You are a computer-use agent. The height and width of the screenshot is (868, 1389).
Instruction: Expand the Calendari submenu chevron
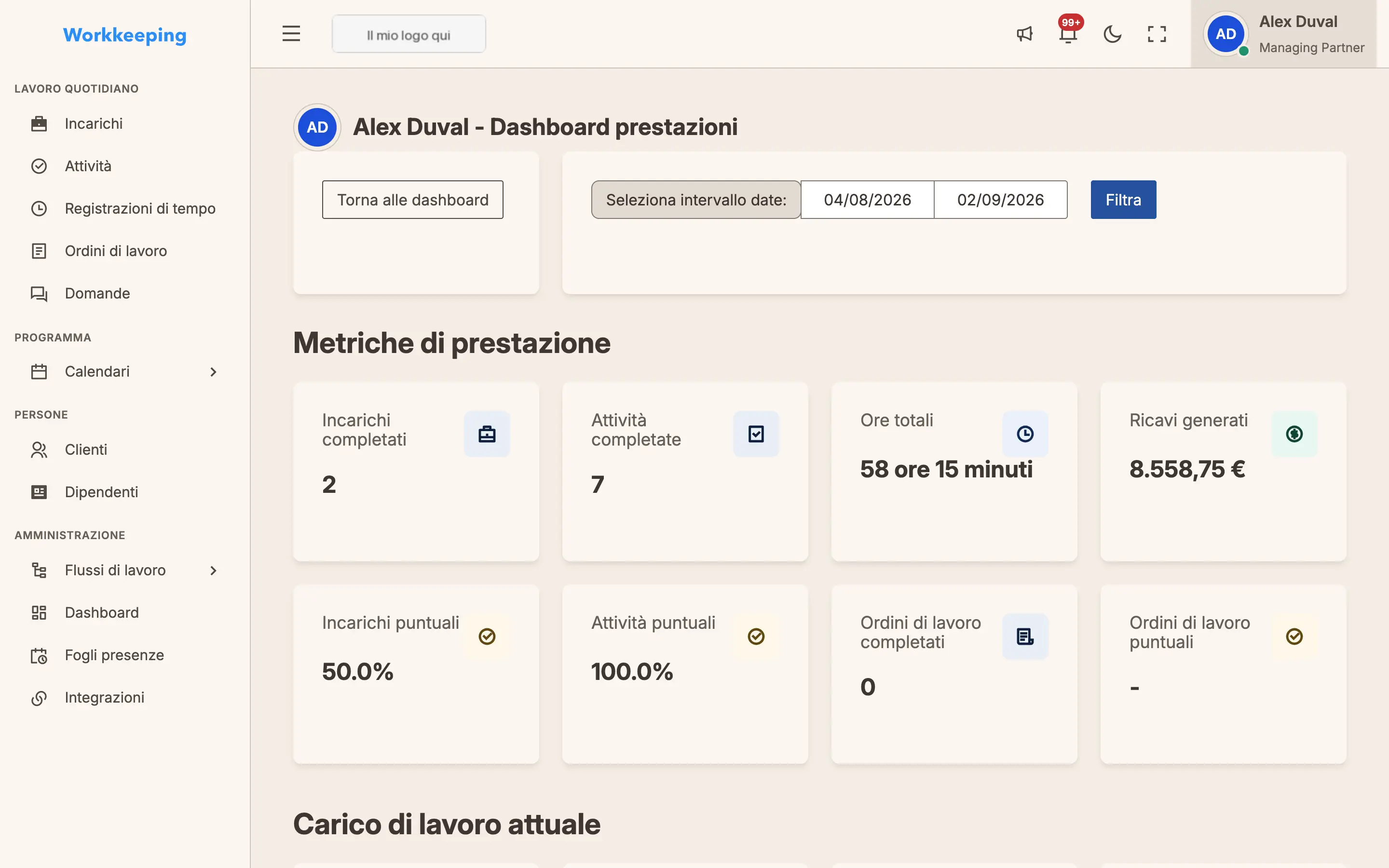214,372
